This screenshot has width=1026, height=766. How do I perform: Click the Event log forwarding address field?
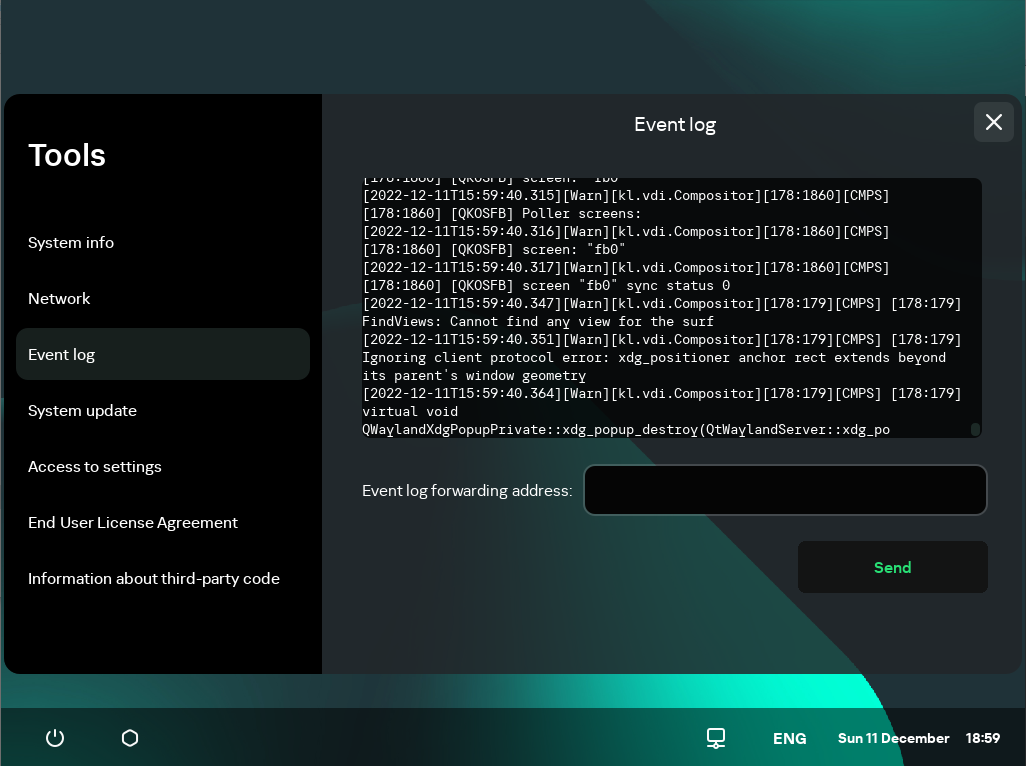tap(785, 490)
